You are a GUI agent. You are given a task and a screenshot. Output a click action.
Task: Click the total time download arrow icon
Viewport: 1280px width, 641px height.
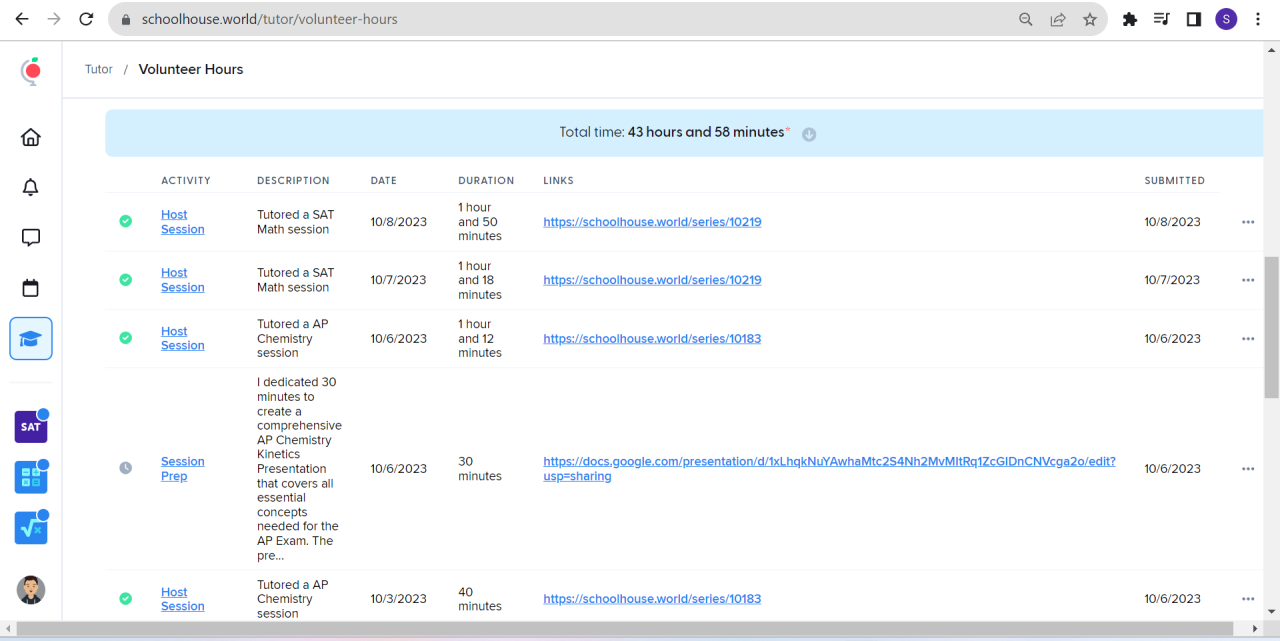click(x=809, y=134)
